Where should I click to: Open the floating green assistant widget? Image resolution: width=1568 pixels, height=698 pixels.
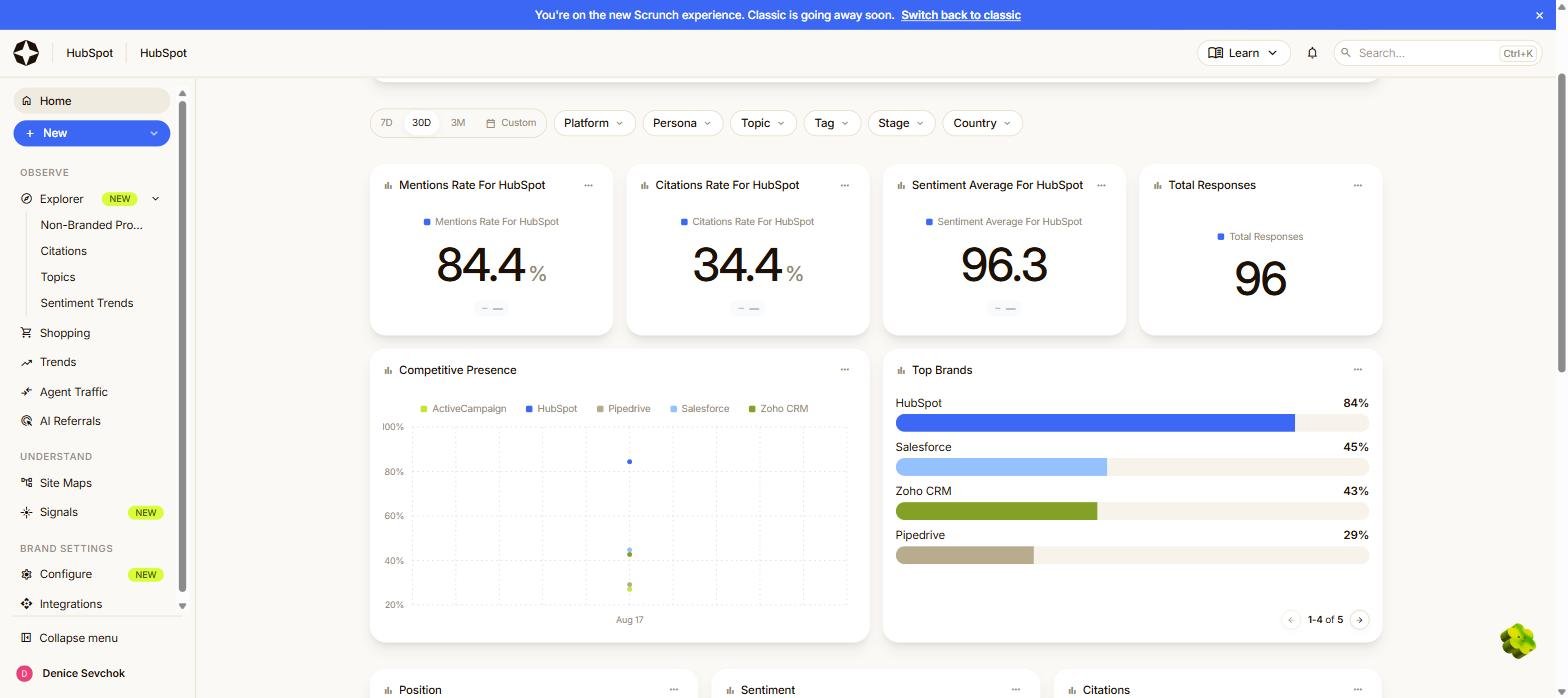(1518, 641)
